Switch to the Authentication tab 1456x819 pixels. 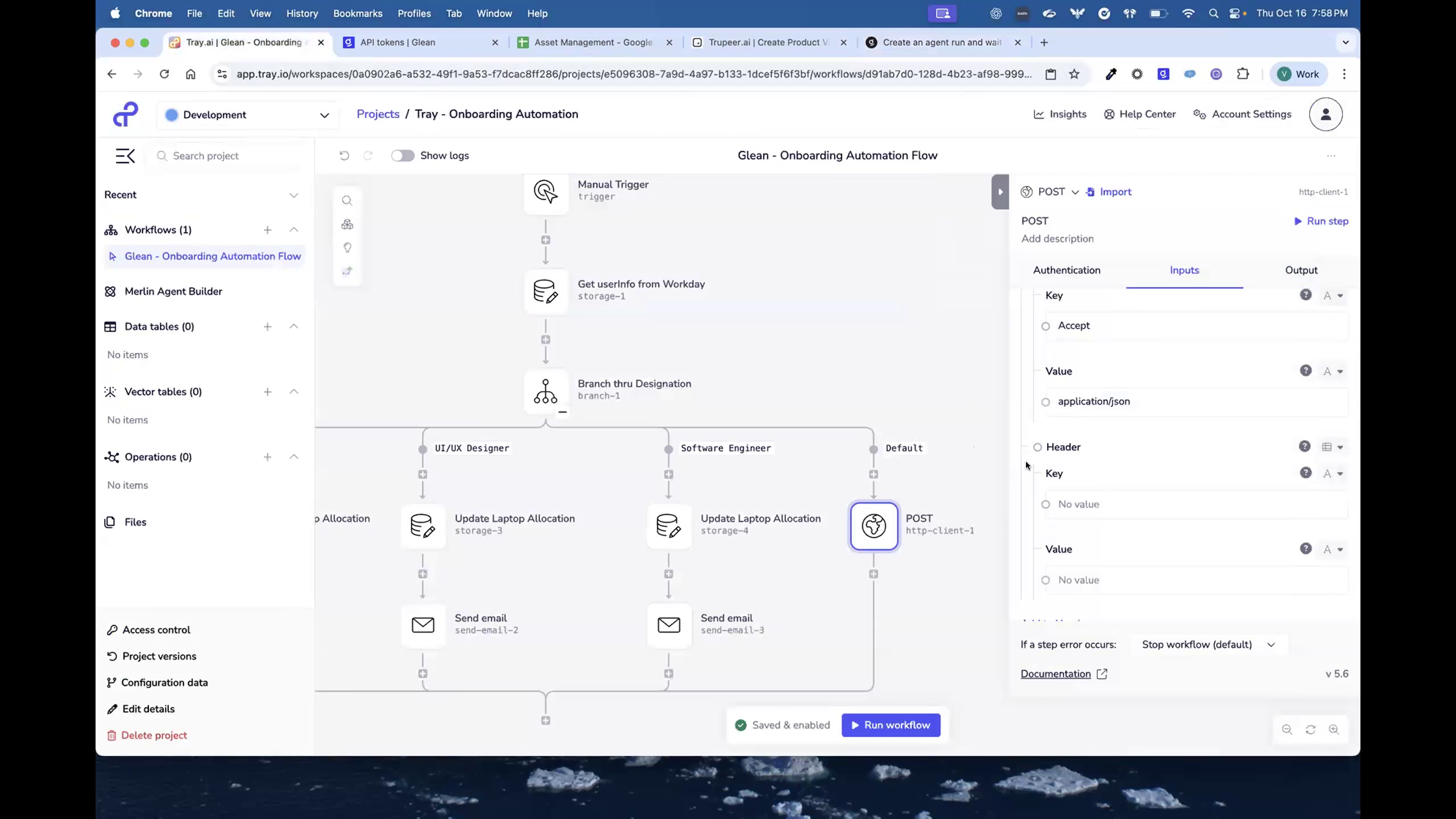coord(1066,270)
